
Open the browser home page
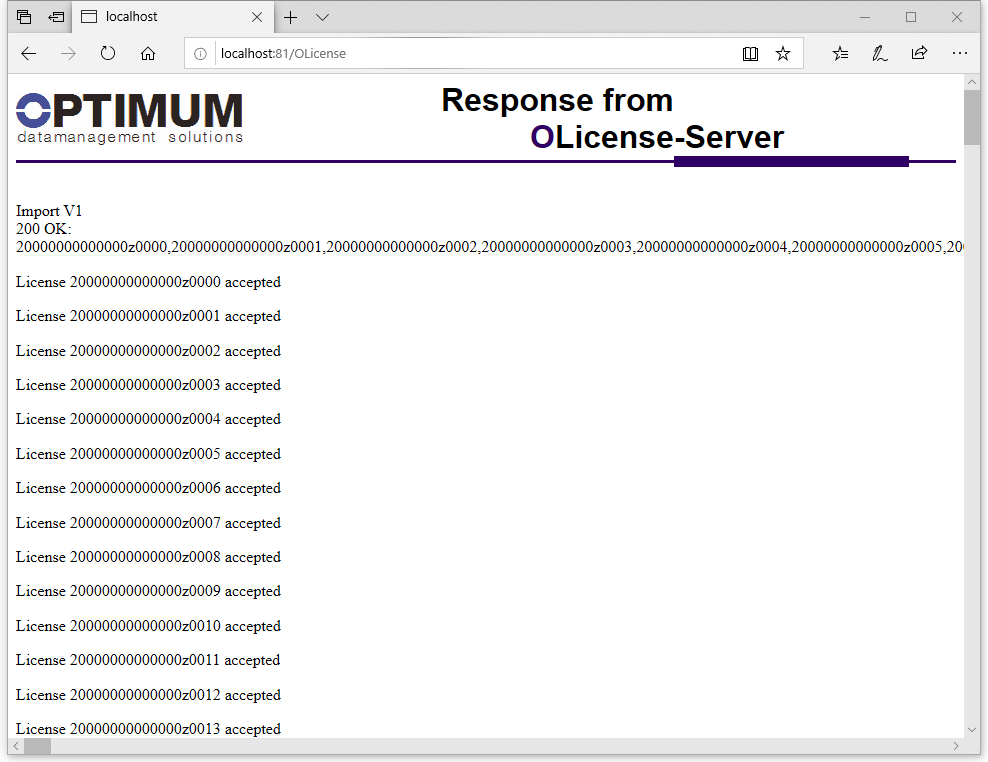(x=148, y=54)
